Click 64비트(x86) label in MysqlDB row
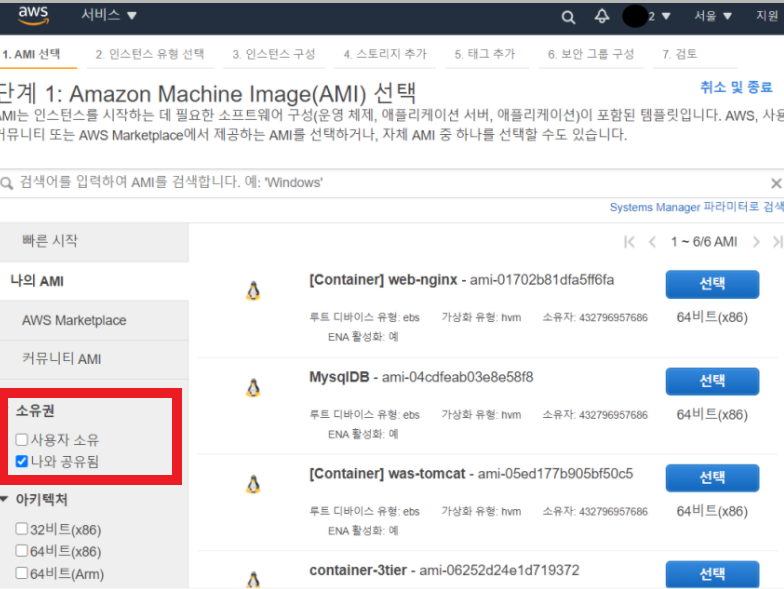 tap(712, 414)
